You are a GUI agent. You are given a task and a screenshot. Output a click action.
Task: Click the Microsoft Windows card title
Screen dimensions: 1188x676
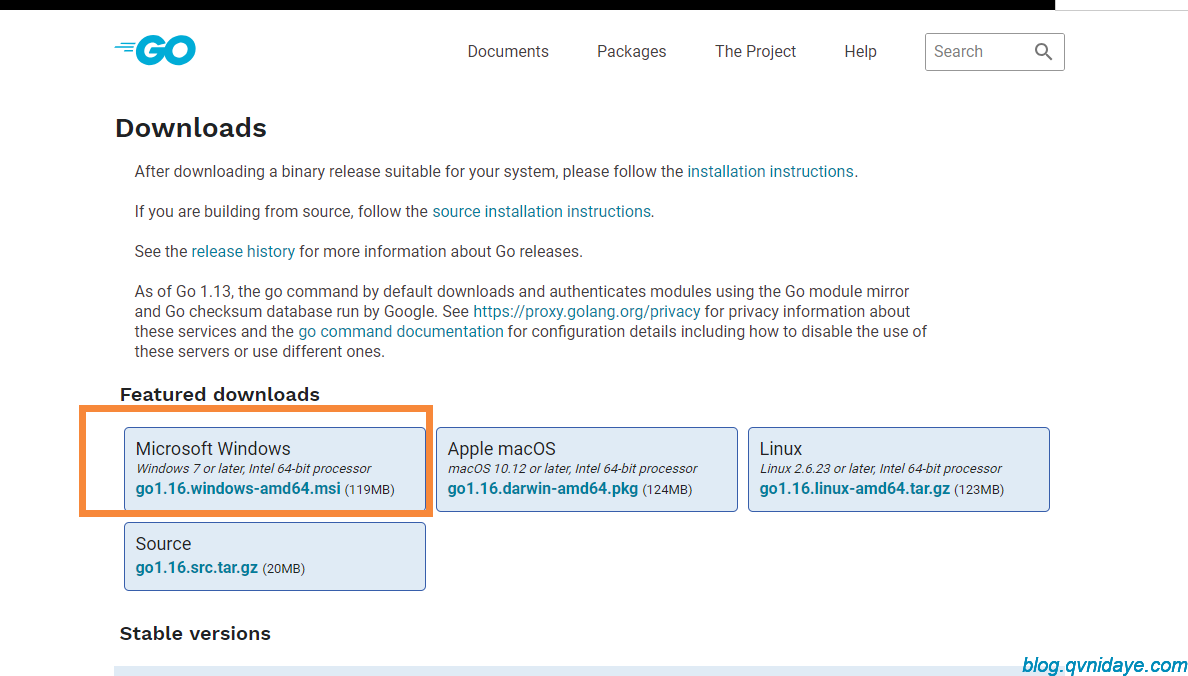tap(213, 449)
